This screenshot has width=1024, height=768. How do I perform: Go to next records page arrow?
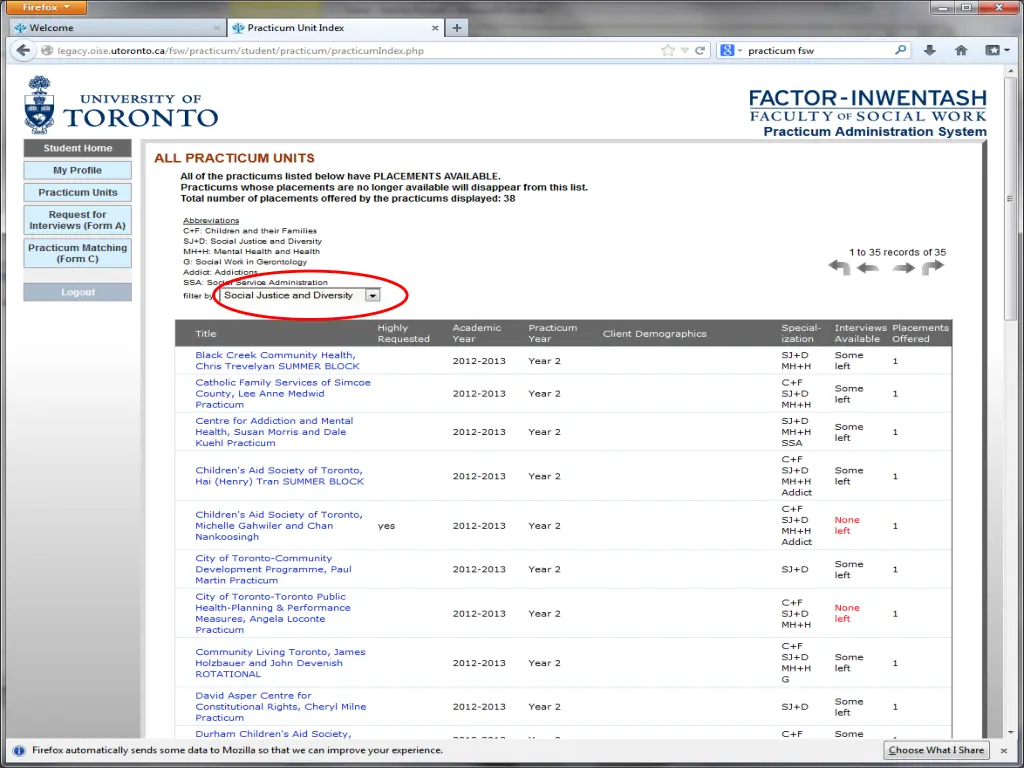903,268
